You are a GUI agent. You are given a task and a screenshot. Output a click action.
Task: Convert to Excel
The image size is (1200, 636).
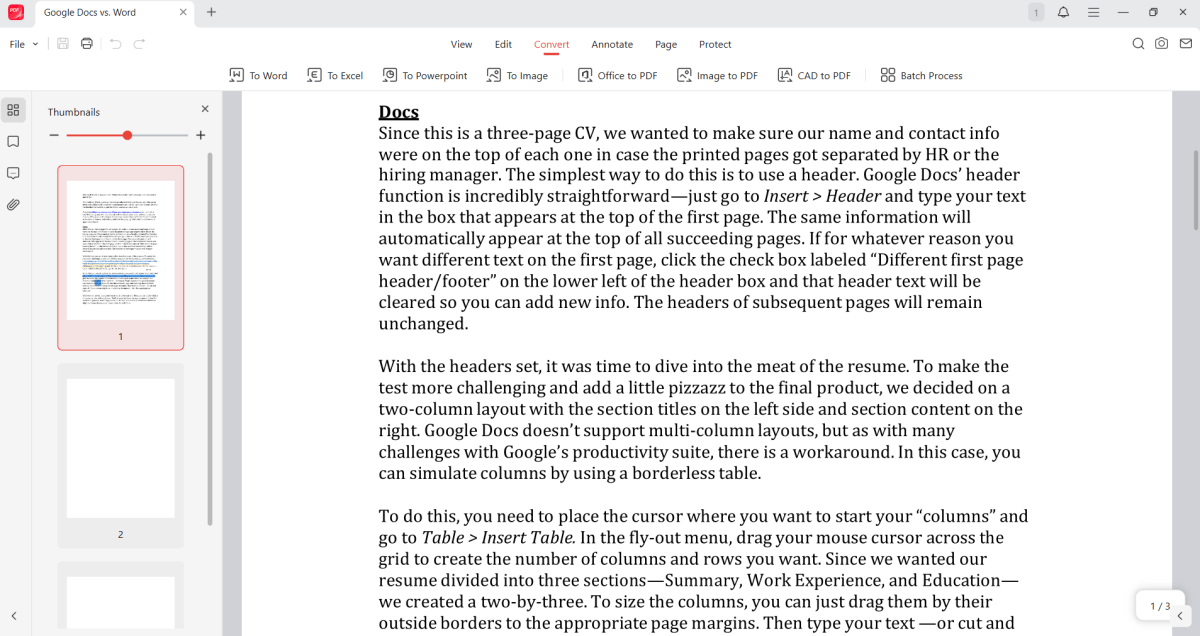point(335,75)
